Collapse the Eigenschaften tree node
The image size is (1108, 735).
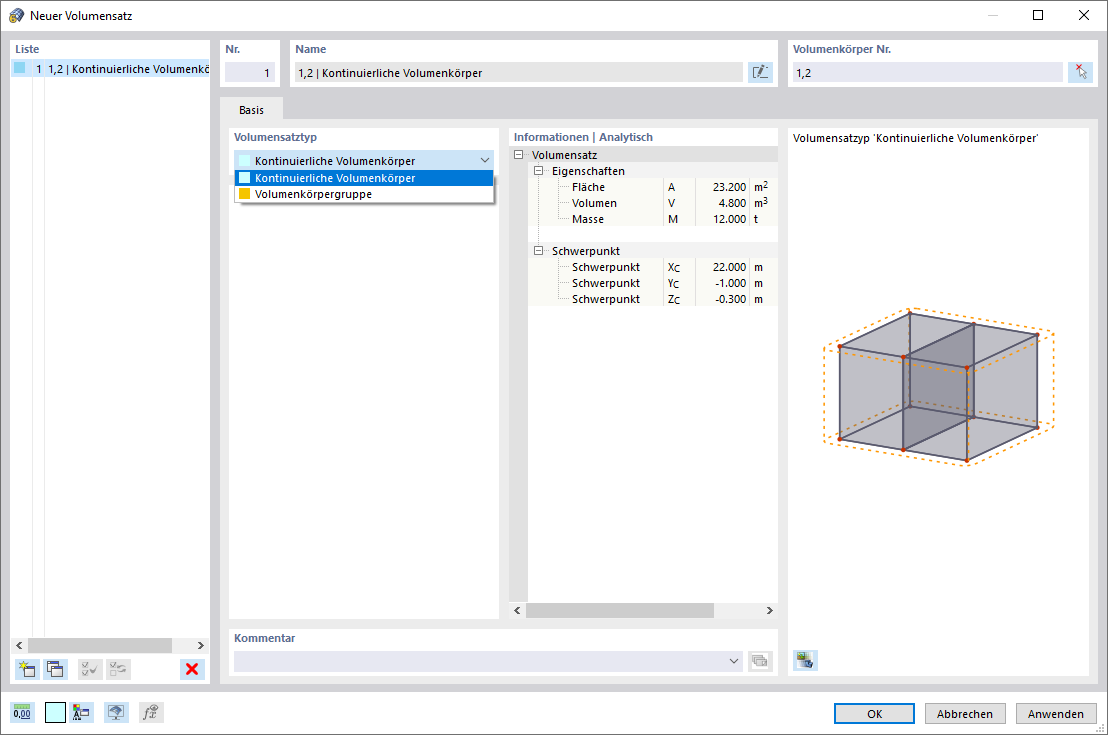tap(538, 171)
